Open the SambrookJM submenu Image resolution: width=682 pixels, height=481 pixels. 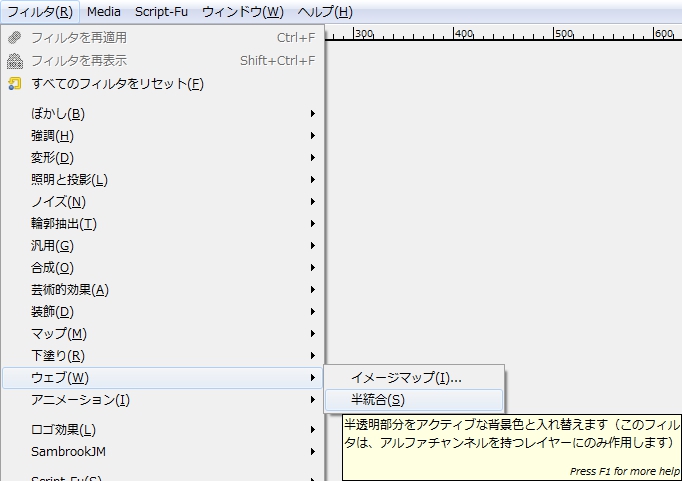click(163, 452)
